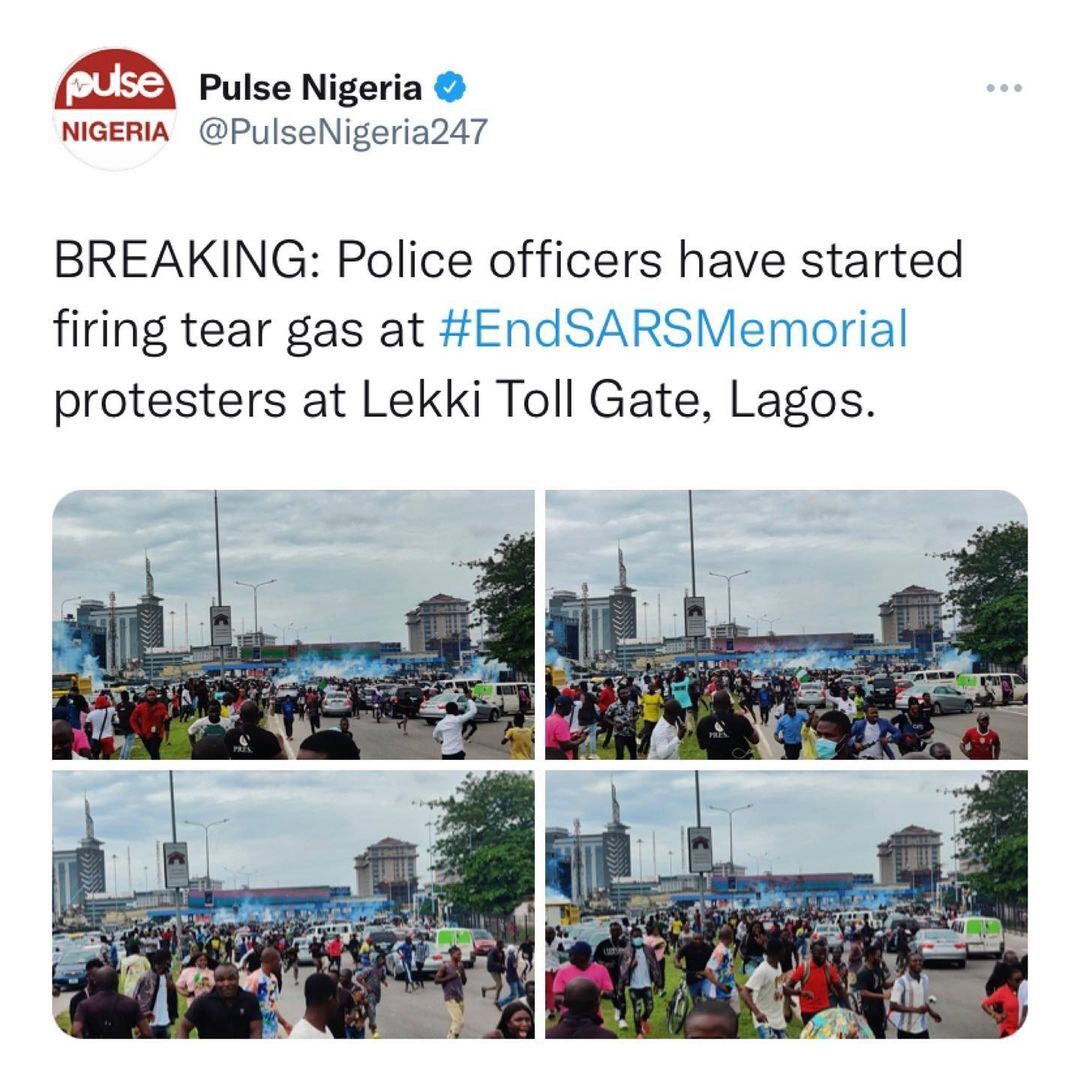Click the masked man in second photo

pyautogui.click(x=829, y=737)
